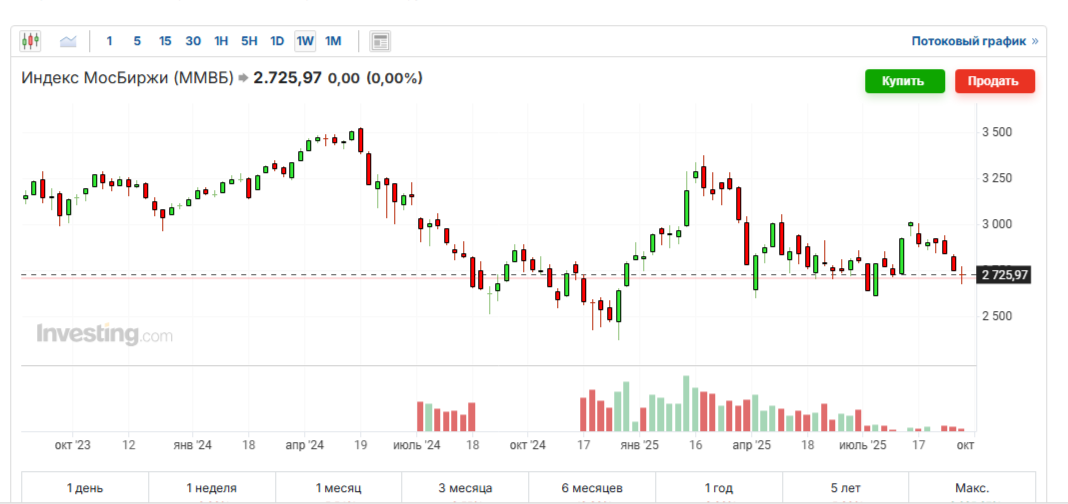This screenshot has height=504, width=1068.
Task: Select the 1 месяц range tab
Action: coord(339,488)
